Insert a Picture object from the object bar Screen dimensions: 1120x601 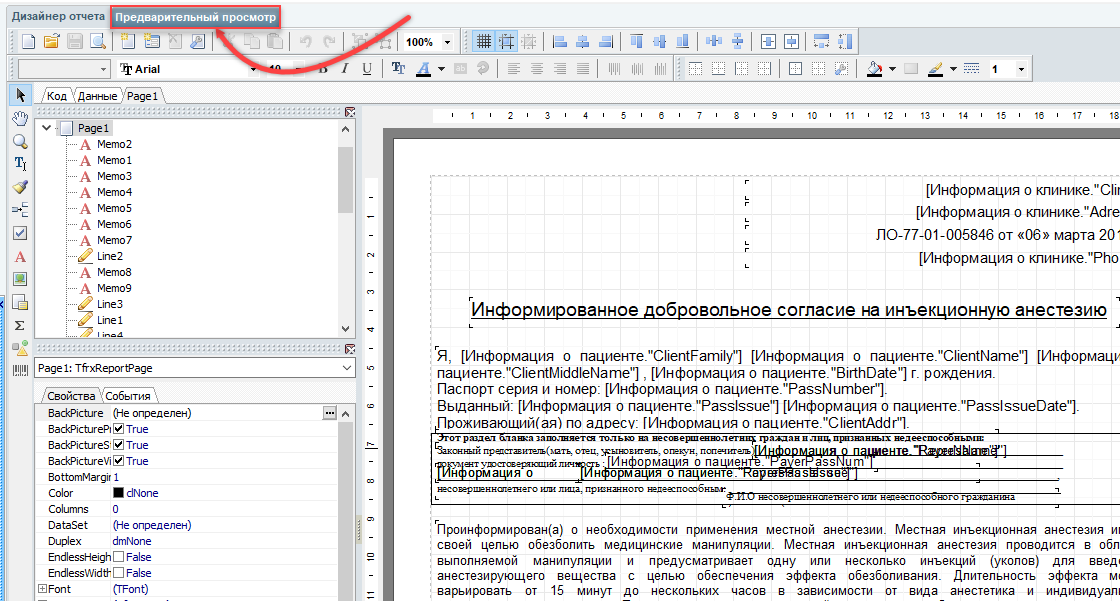20,279
